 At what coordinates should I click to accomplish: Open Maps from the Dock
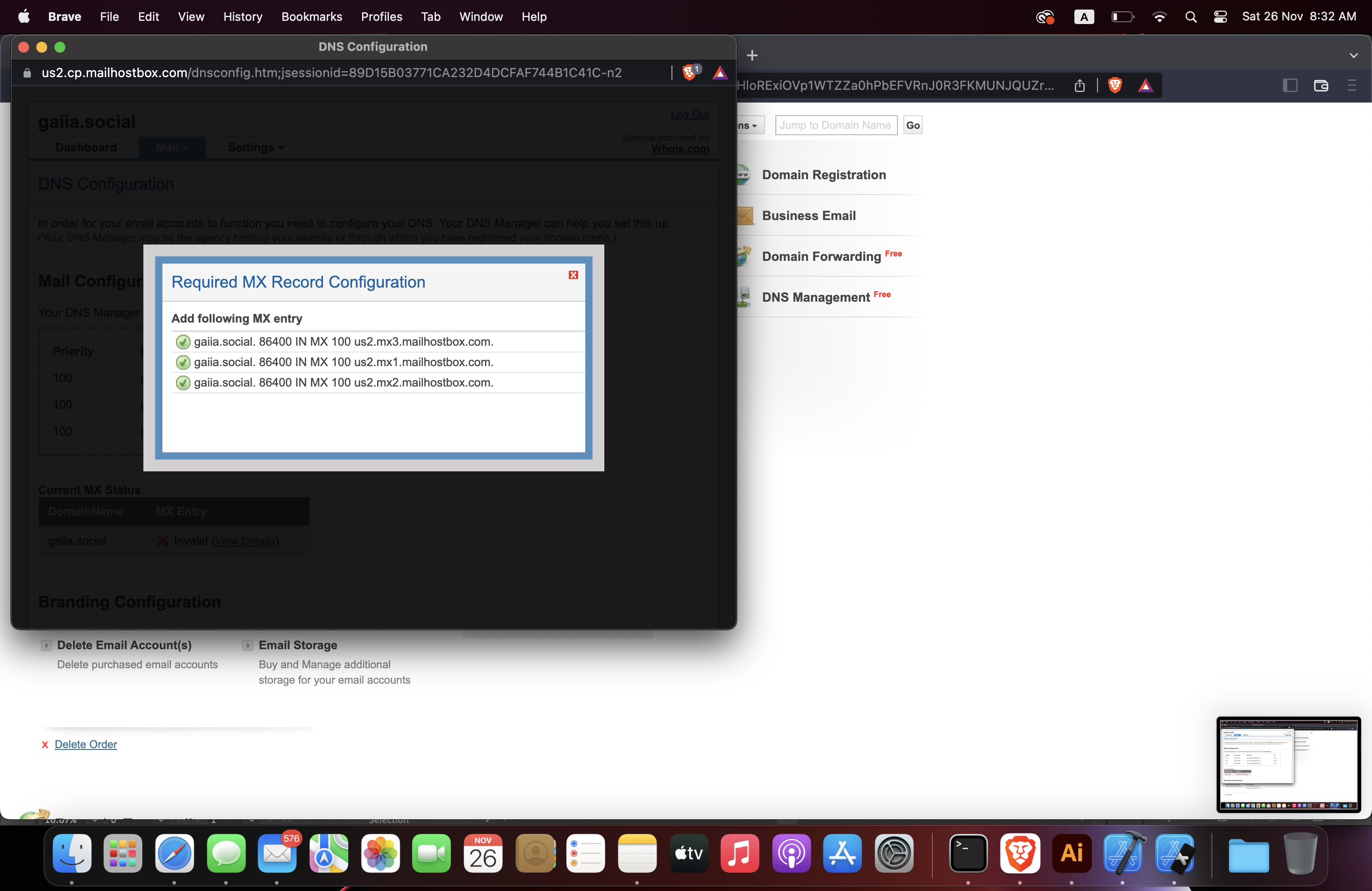tap(328, 853)
